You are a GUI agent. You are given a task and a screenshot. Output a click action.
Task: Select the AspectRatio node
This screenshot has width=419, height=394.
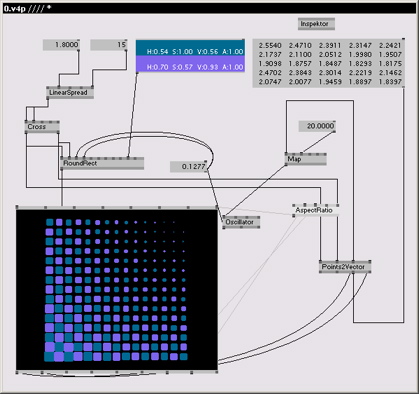click(x=316, y=210)
